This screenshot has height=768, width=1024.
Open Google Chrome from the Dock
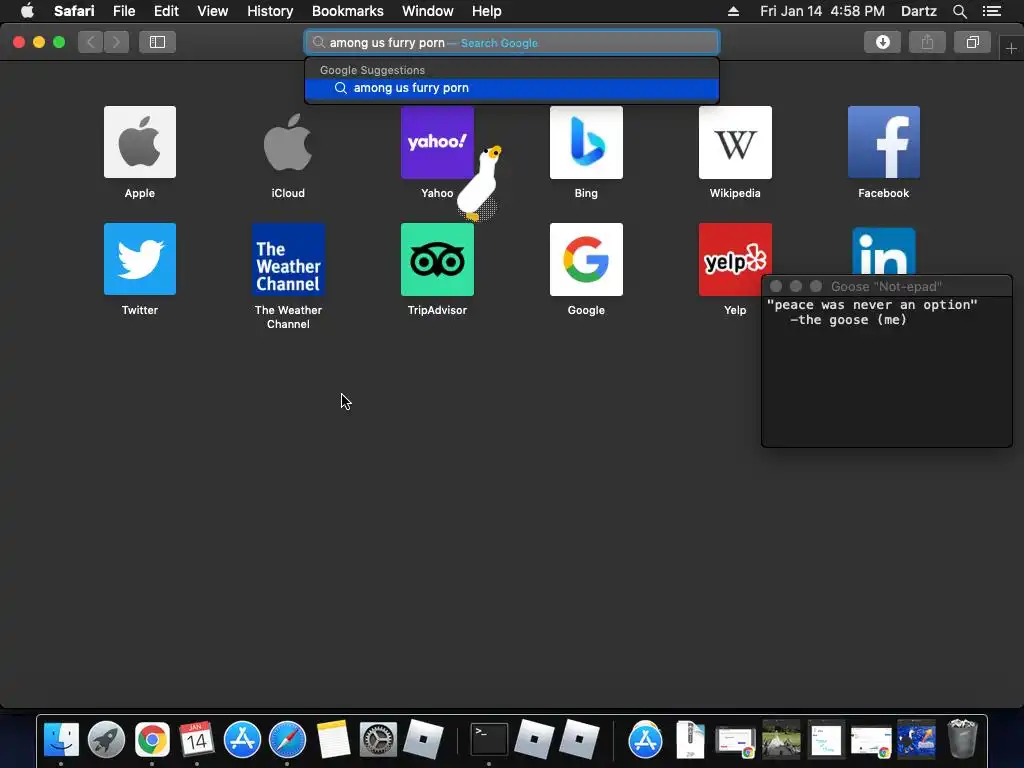(152, 739)
